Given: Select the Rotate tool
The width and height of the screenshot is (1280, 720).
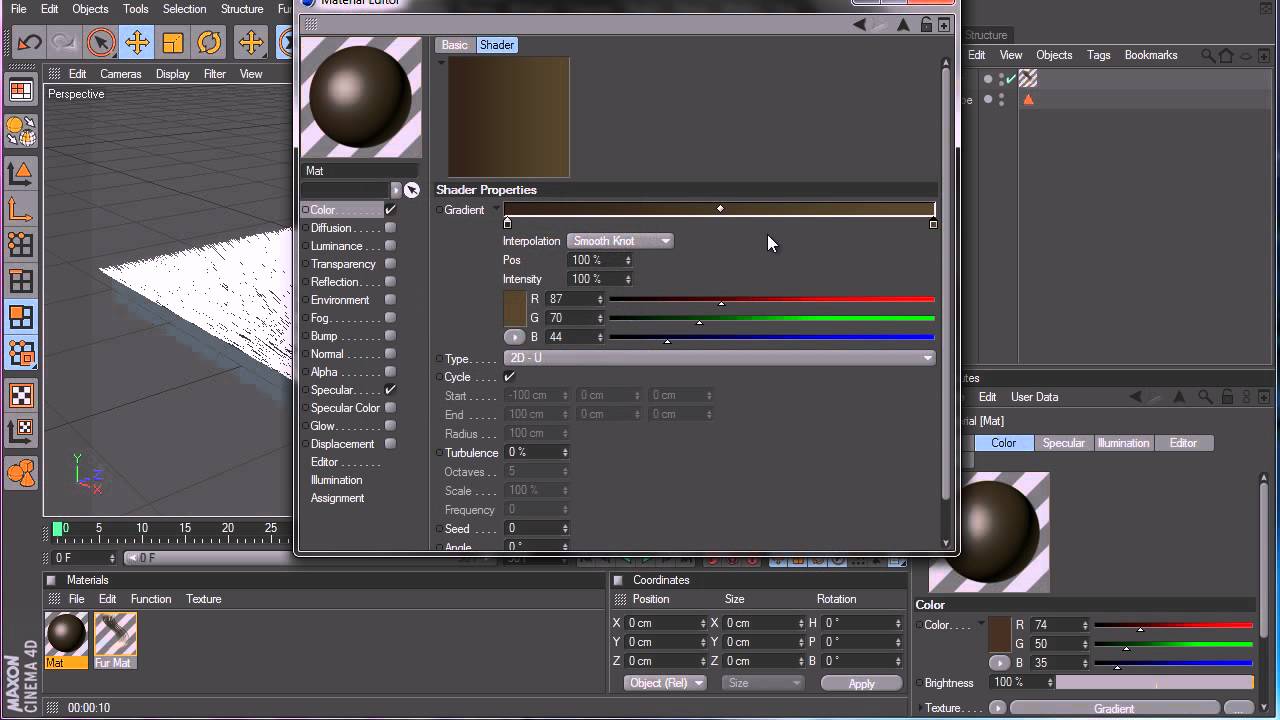Looking at the screenshot, I should [x=209, y=42].
